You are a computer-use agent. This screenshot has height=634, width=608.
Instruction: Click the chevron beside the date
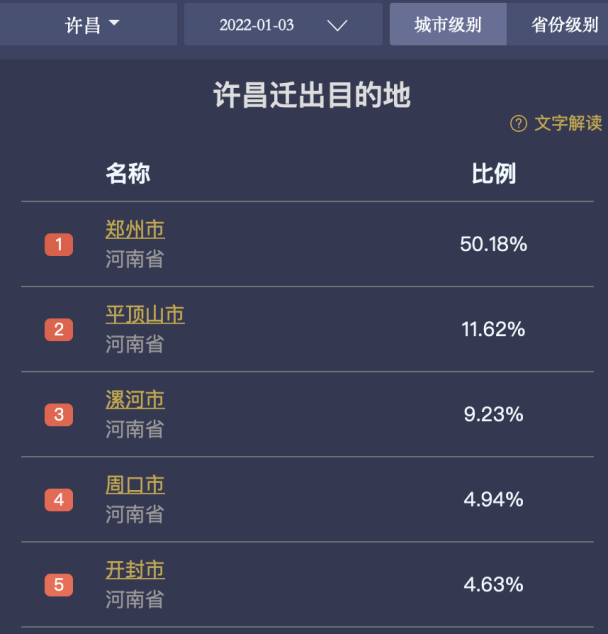337,26
